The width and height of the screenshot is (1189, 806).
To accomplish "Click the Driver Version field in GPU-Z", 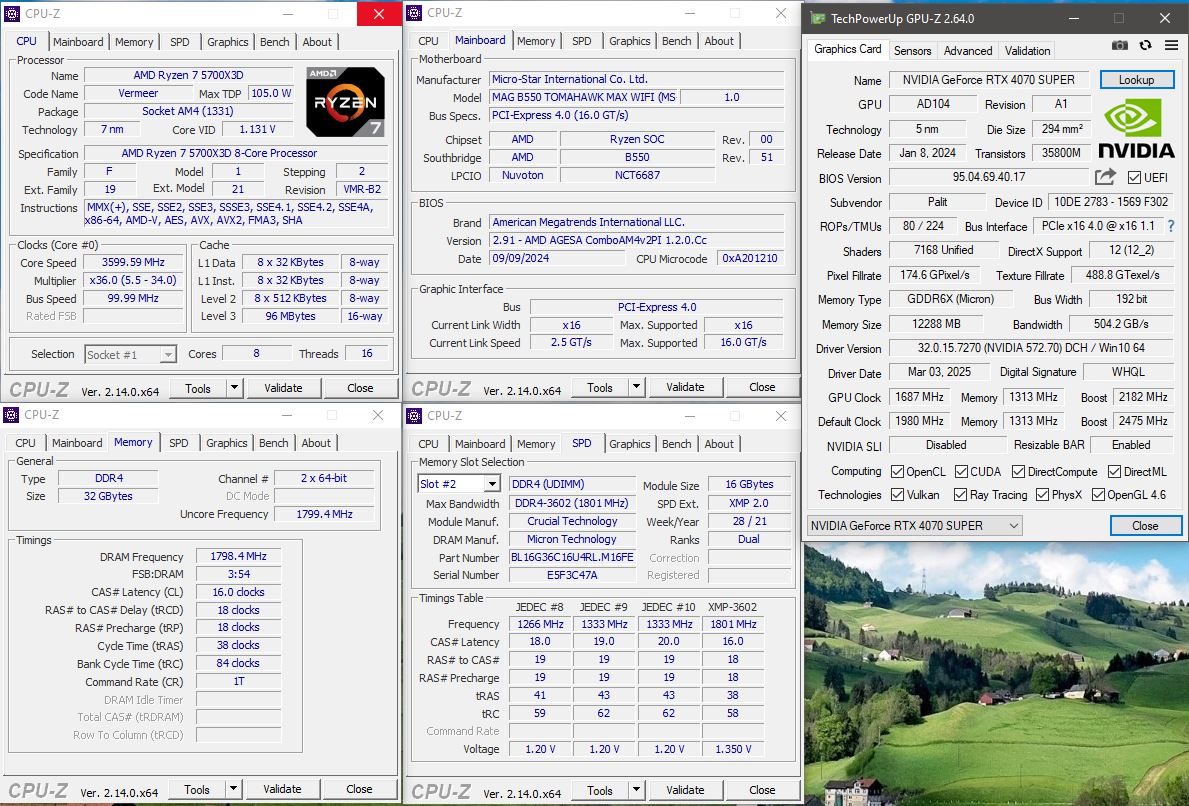I will coord(1031,348).
